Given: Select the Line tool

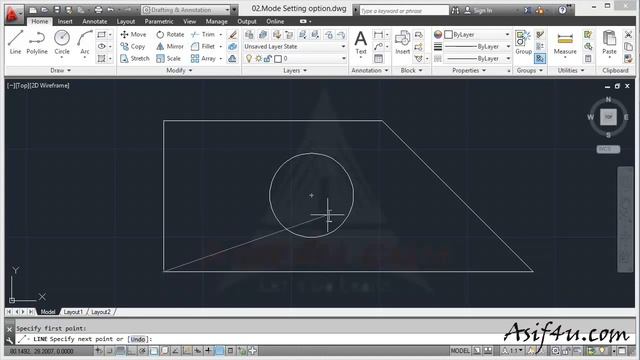Looking at the screenshot, I should 15,42.
